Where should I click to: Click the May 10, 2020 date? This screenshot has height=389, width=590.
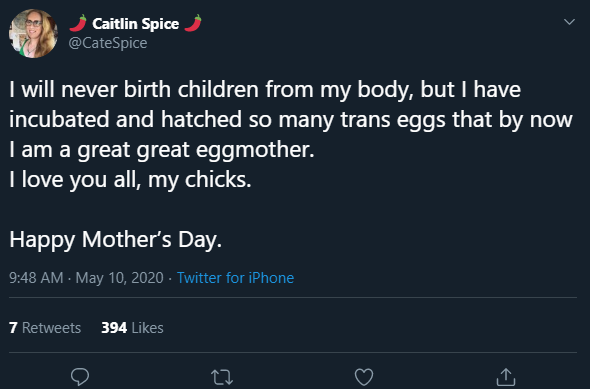pos(119,278)
